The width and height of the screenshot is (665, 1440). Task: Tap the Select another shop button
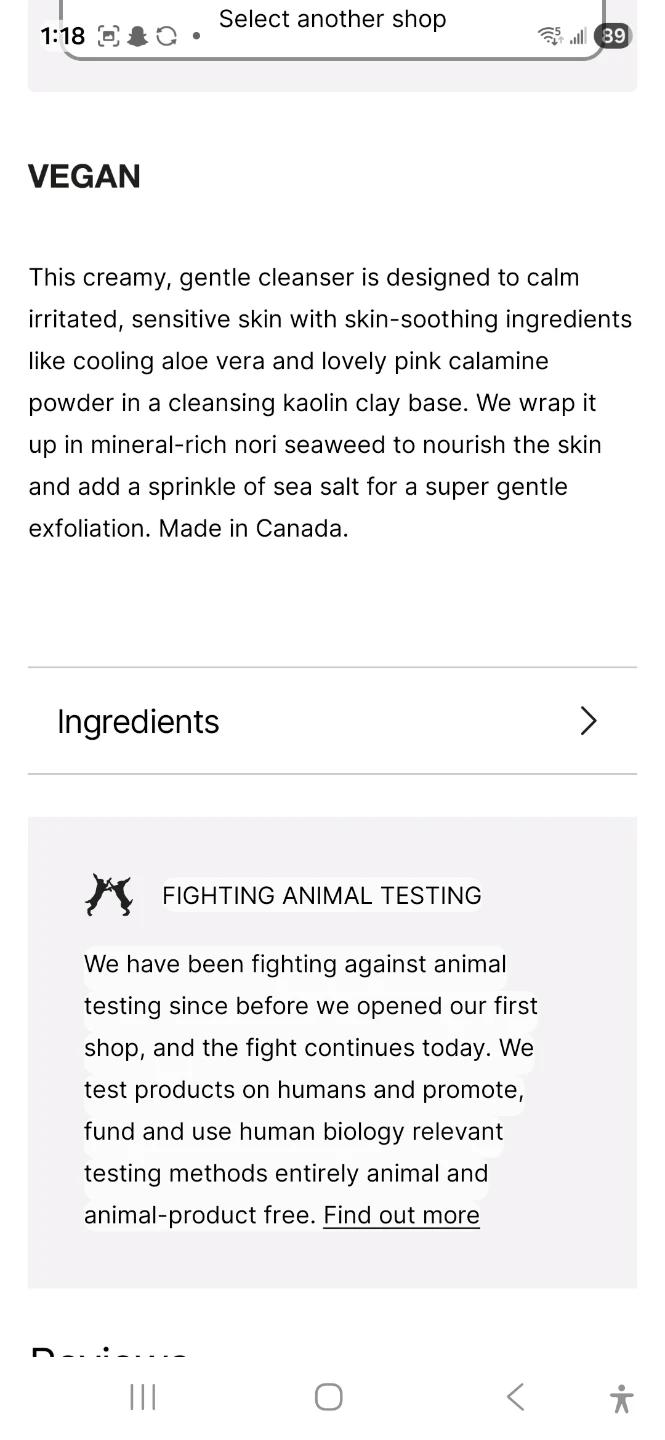click(332, 20)
